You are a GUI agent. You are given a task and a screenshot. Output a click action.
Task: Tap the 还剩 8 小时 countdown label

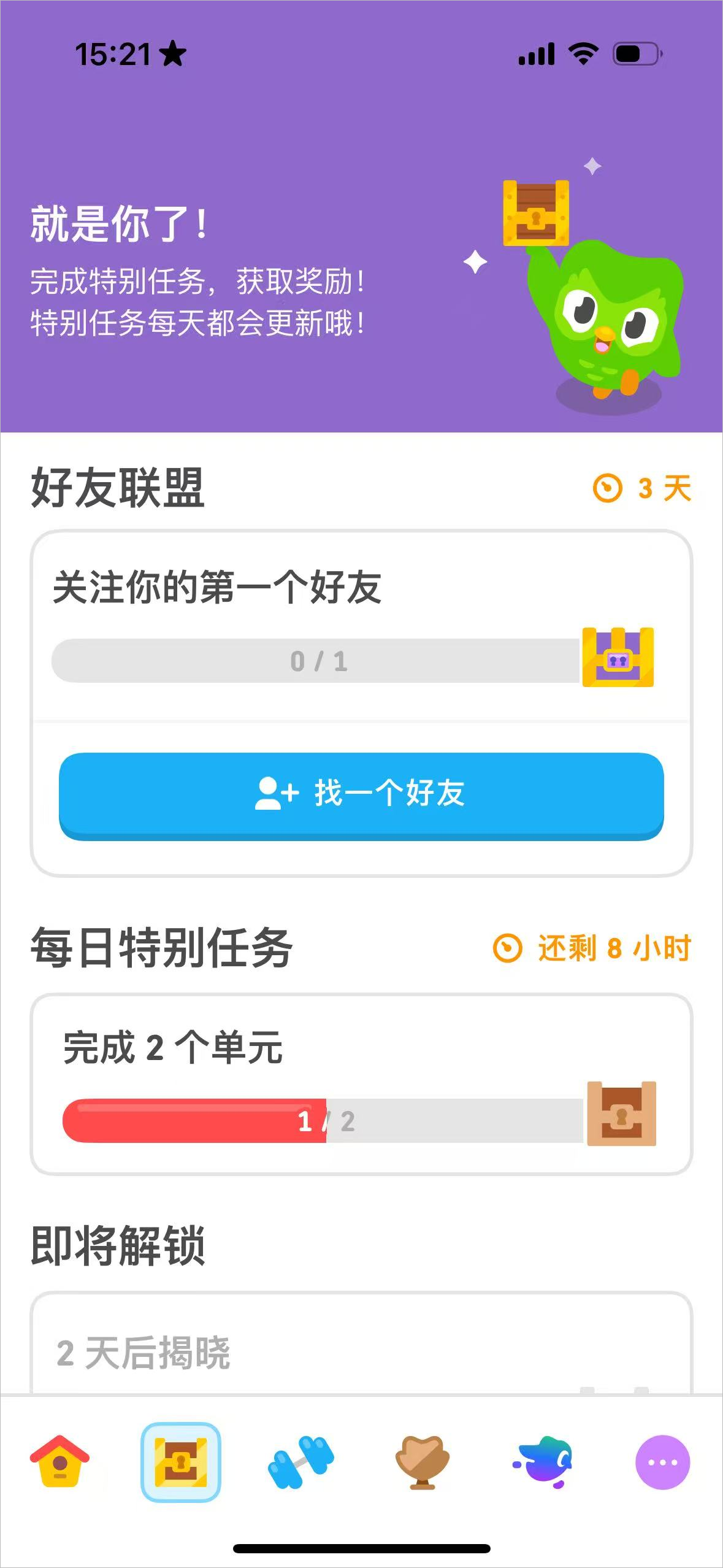click(614, 948)
